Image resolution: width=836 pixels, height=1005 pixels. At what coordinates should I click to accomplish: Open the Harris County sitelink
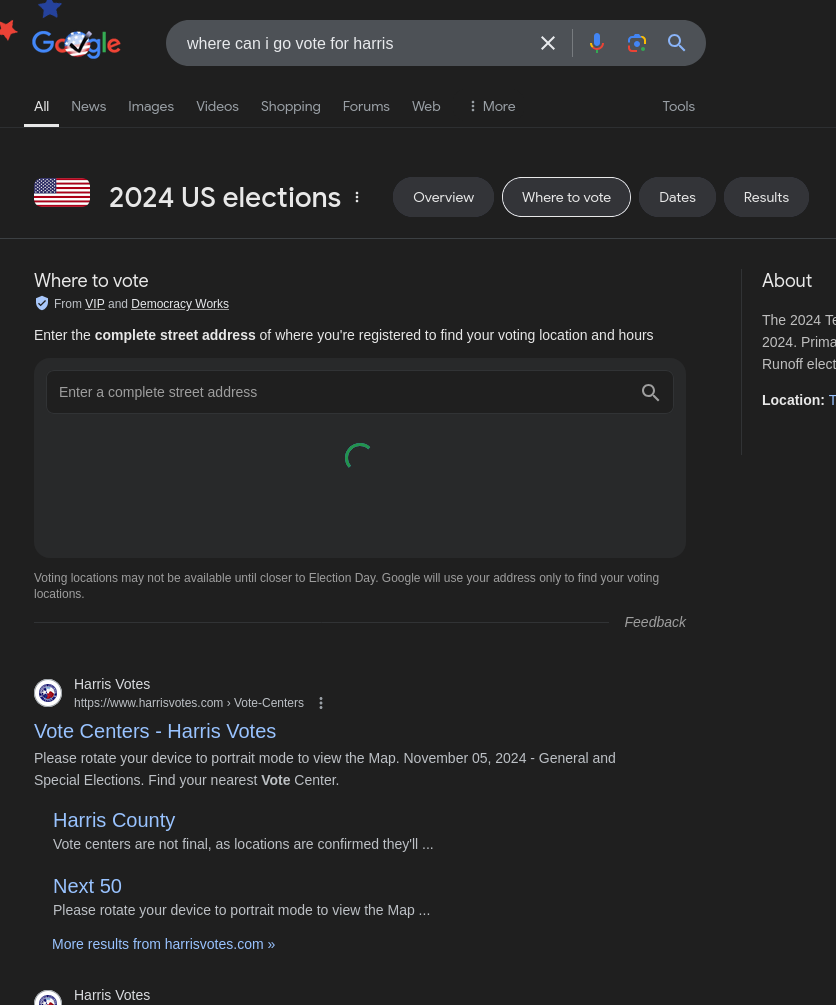114,820
